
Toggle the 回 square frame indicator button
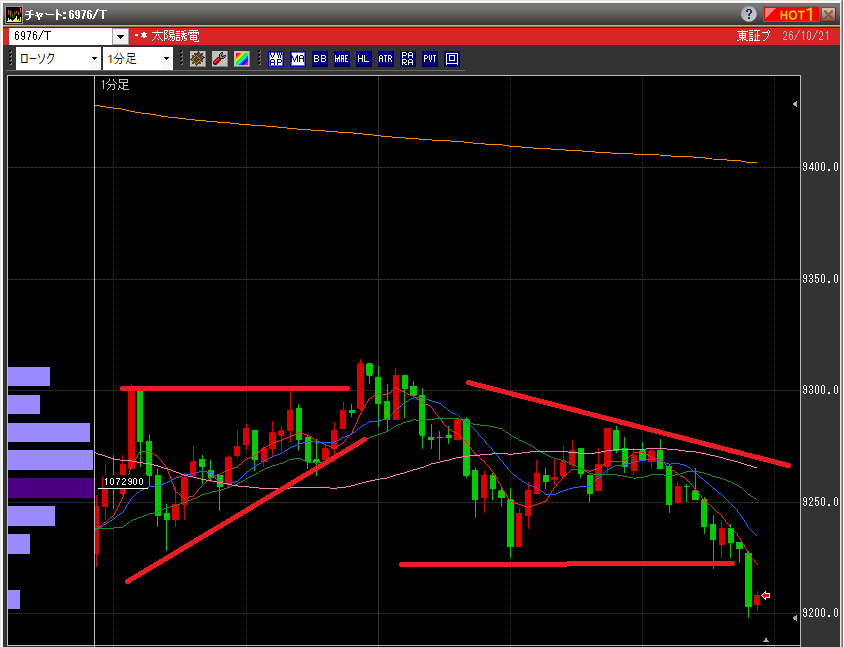coord(452,59)
